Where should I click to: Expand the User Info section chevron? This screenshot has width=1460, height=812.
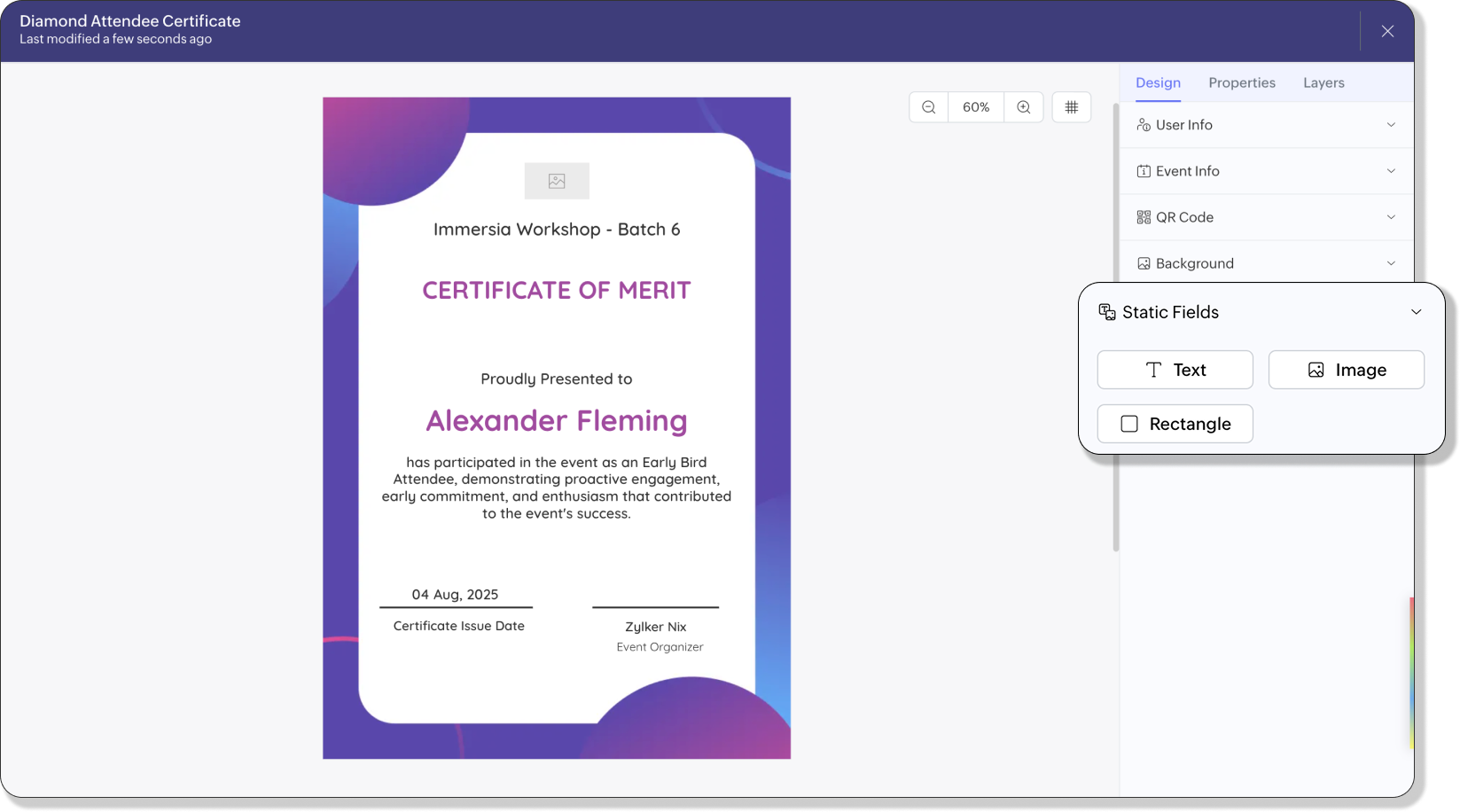pos(1391,125)
